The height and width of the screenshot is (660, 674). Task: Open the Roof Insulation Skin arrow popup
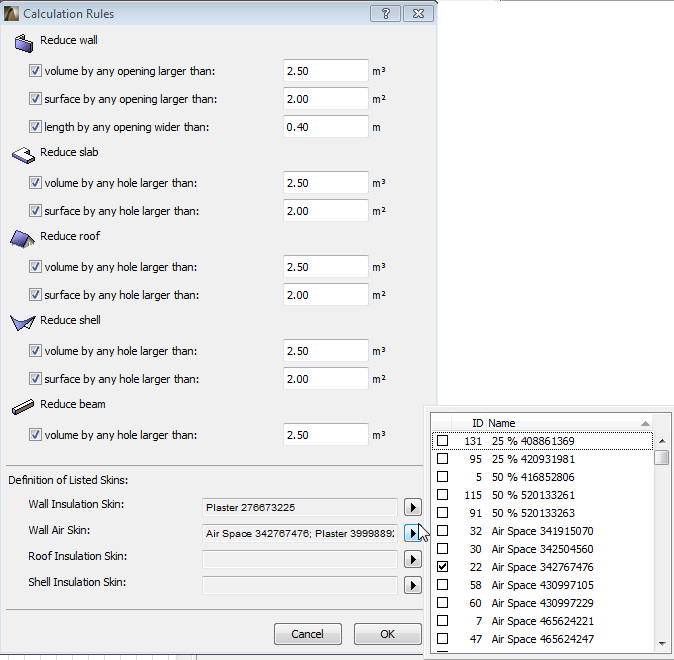click(x=413, y=559)
